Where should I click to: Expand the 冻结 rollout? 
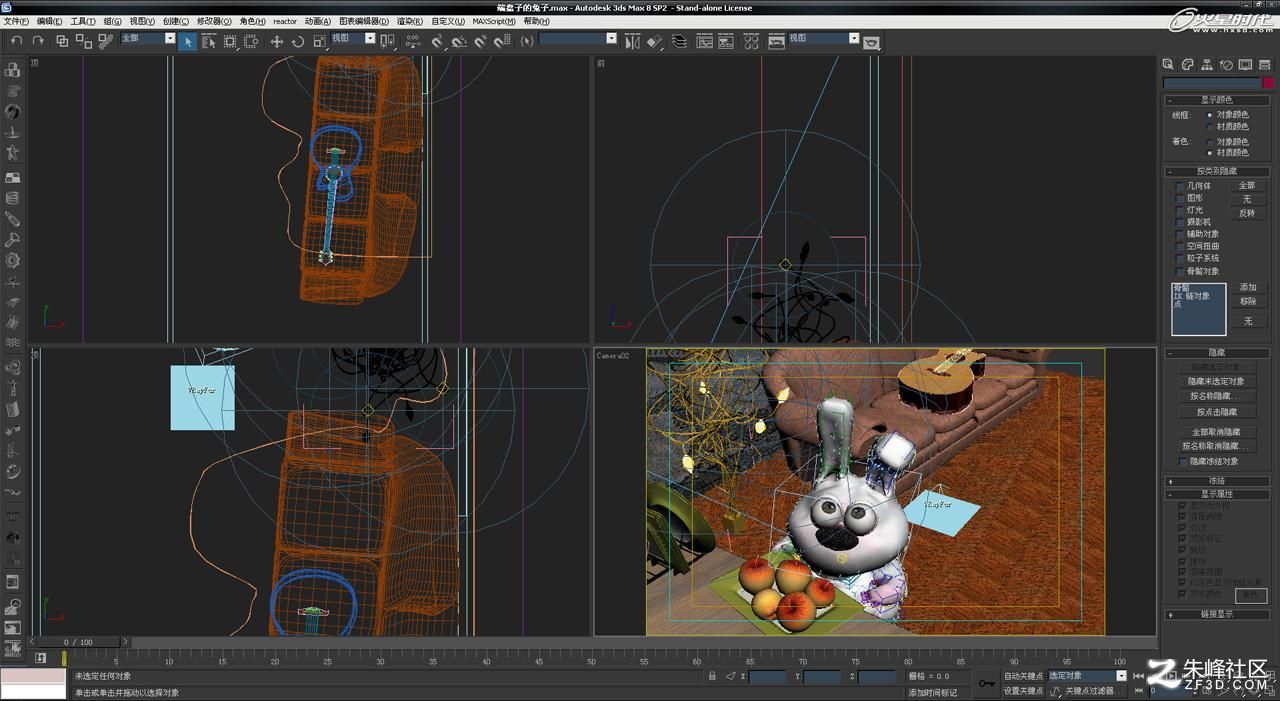click(1216, 481)
